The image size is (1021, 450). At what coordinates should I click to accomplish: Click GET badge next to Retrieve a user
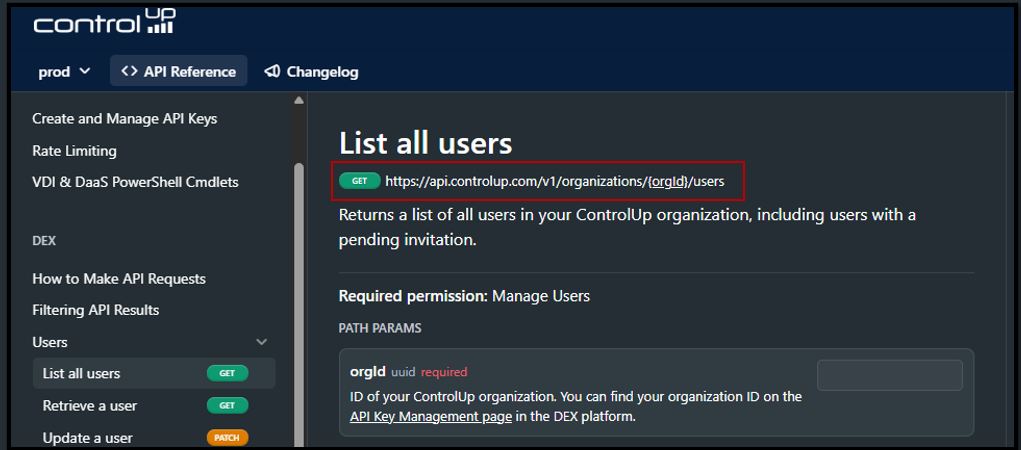pyautogui.click(x=227, y=405)
